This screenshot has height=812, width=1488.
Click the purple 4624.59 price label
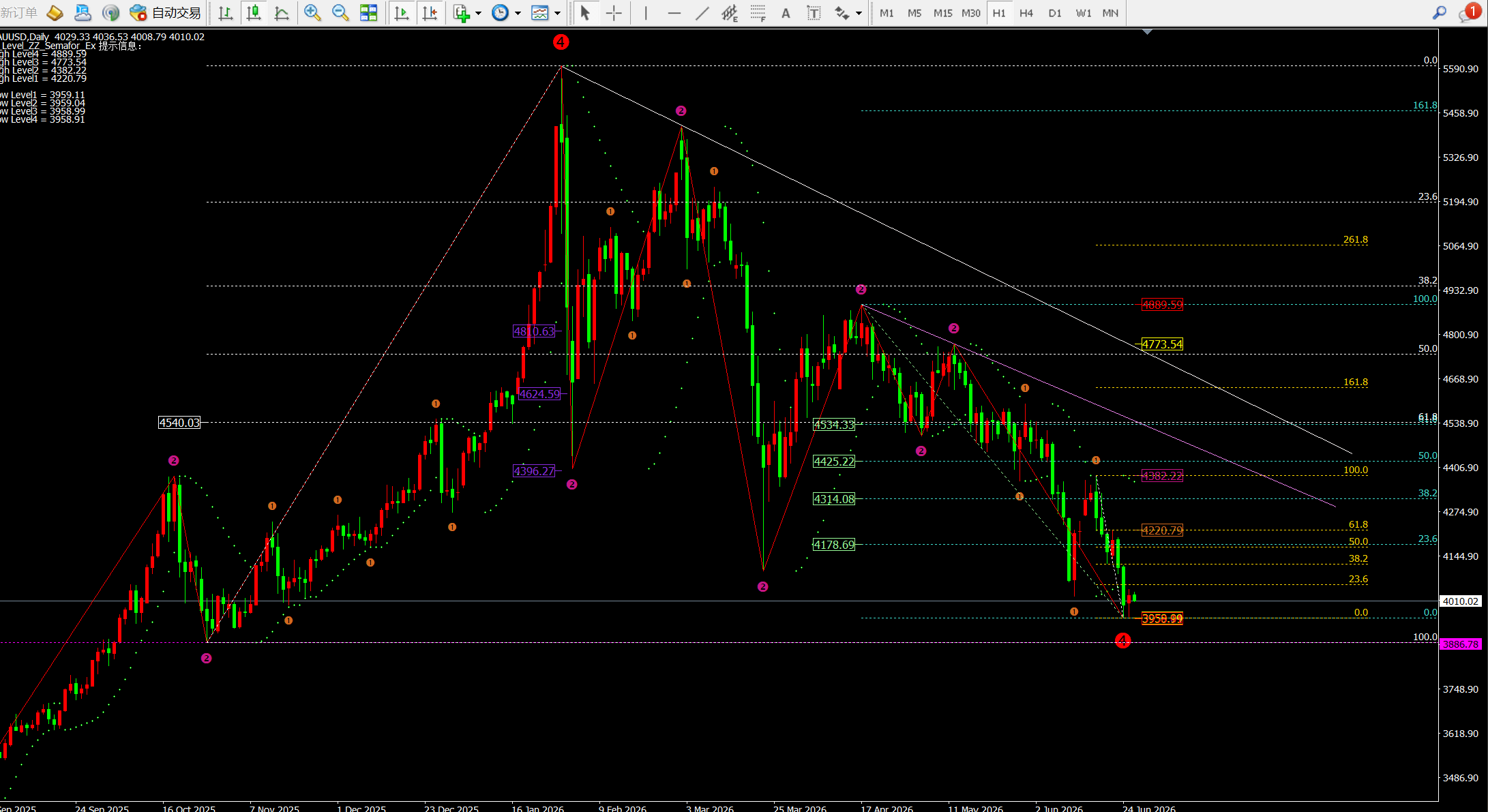(539, 394)
